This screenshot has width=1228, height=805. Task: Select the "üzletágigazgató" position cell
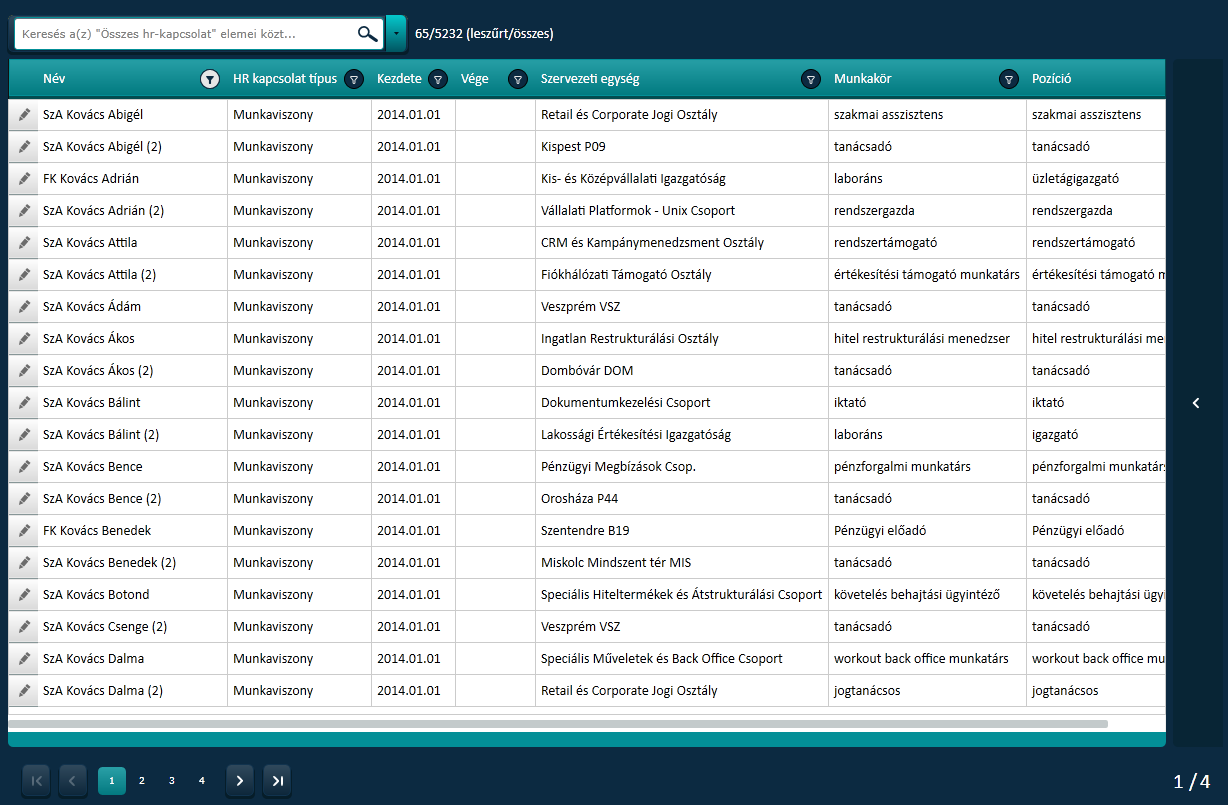[1096, 179]
